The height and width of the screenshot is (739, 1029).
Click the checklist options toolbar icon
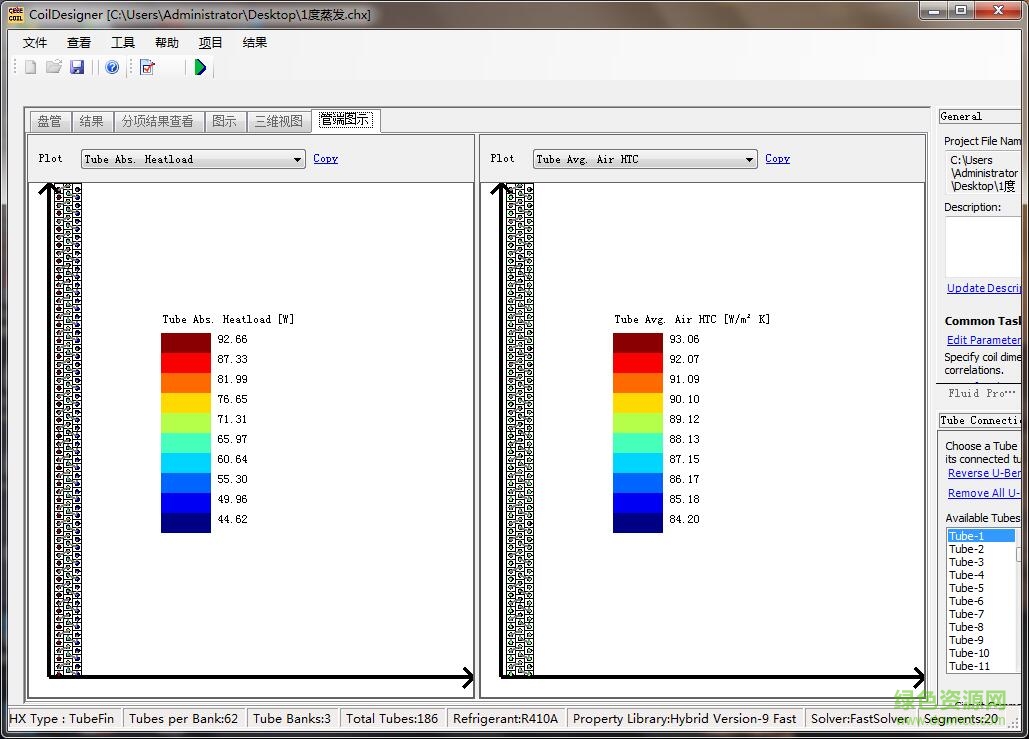[x=148, y=67]
